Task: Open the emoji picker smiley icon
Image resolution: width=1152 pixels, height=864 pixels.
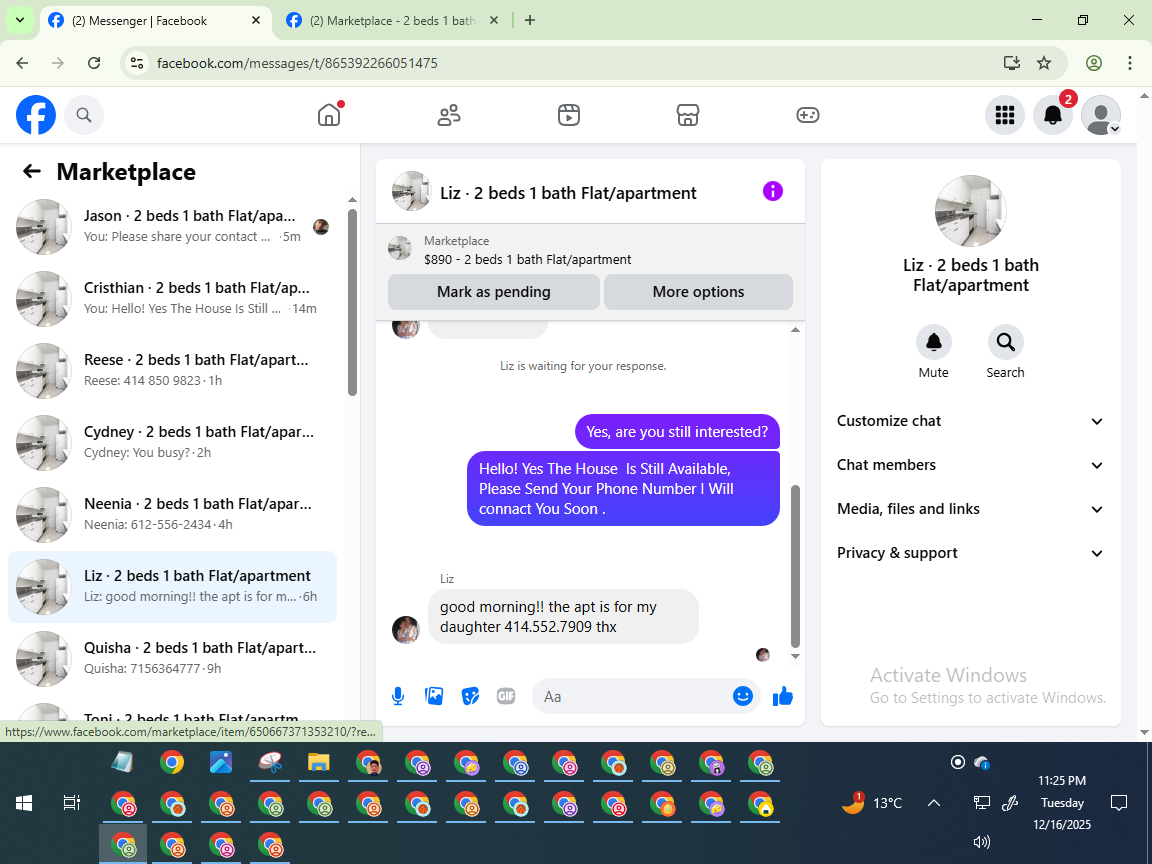Action: [x=743, y=696]
